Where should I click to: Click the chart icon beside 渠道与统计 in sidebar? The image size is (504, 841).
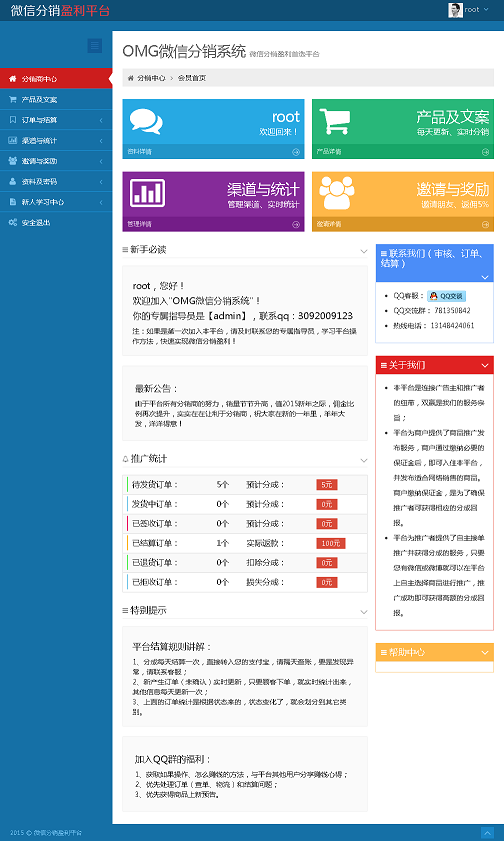coord(13,140)
